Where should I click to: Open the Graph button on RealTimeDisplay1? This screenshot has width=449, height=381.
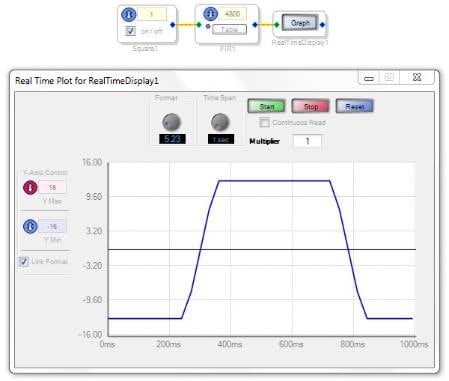[x=300, y=23]
